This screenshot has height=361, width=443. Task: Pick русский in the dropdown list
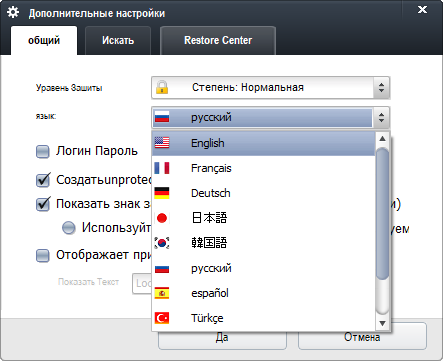coord(264,268)
